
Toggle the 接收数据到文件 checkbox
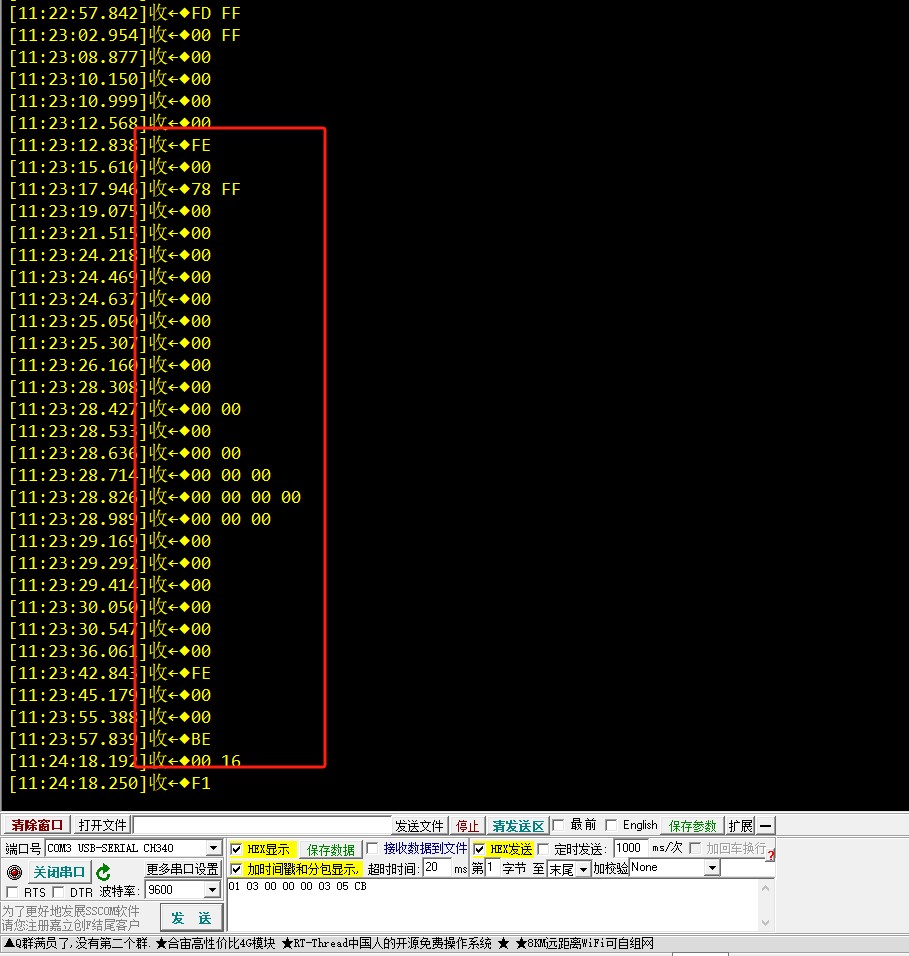coord(372,848)
